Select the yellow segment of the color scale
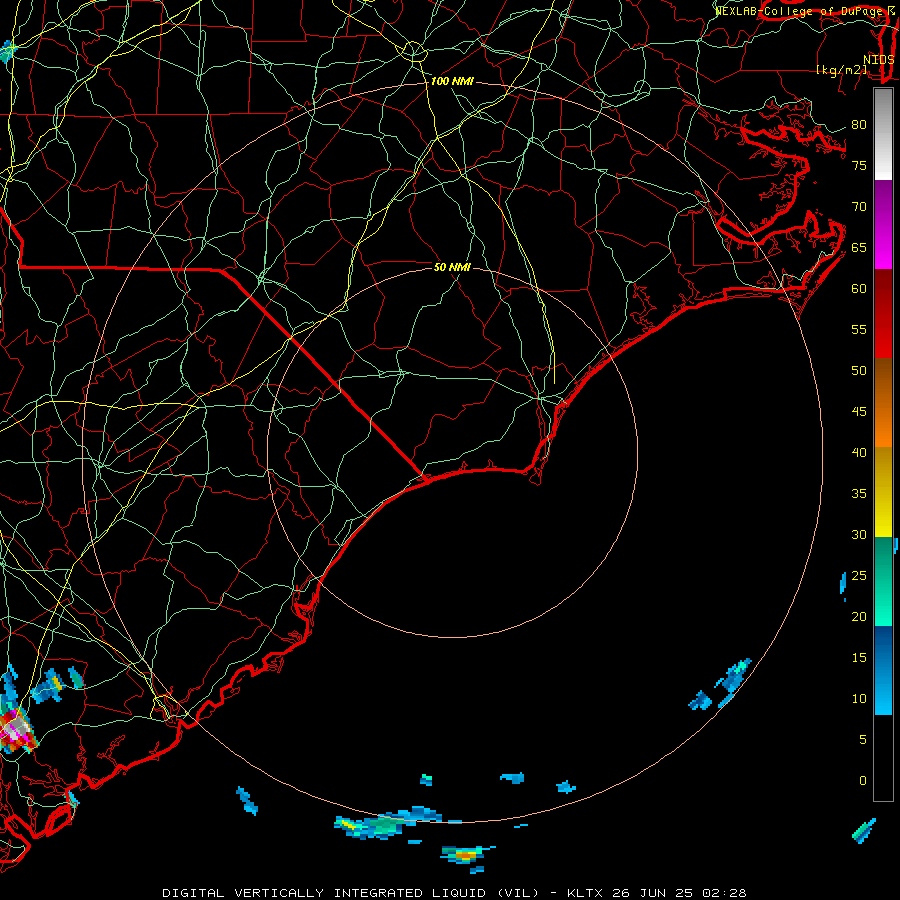This screenshot has width=900, height=900. 883,492
